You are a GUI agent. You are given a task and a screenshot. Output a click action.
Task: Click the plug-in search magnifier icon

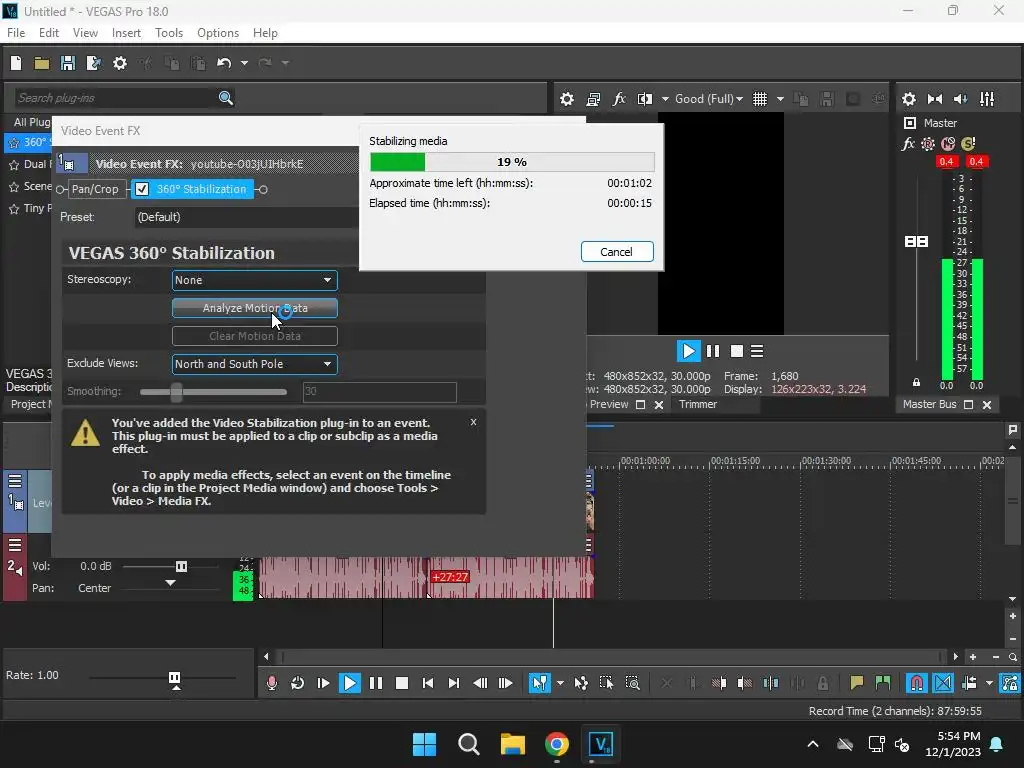pos(225,98)
